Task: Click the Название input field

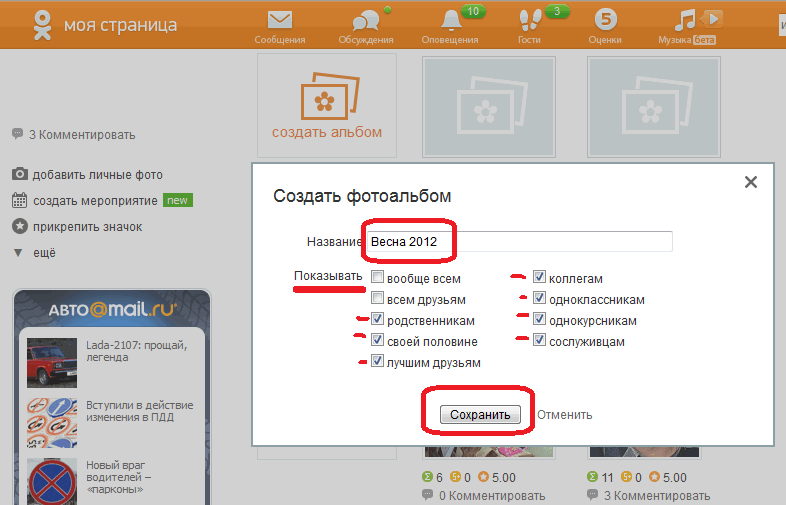Action: [519, 241]
